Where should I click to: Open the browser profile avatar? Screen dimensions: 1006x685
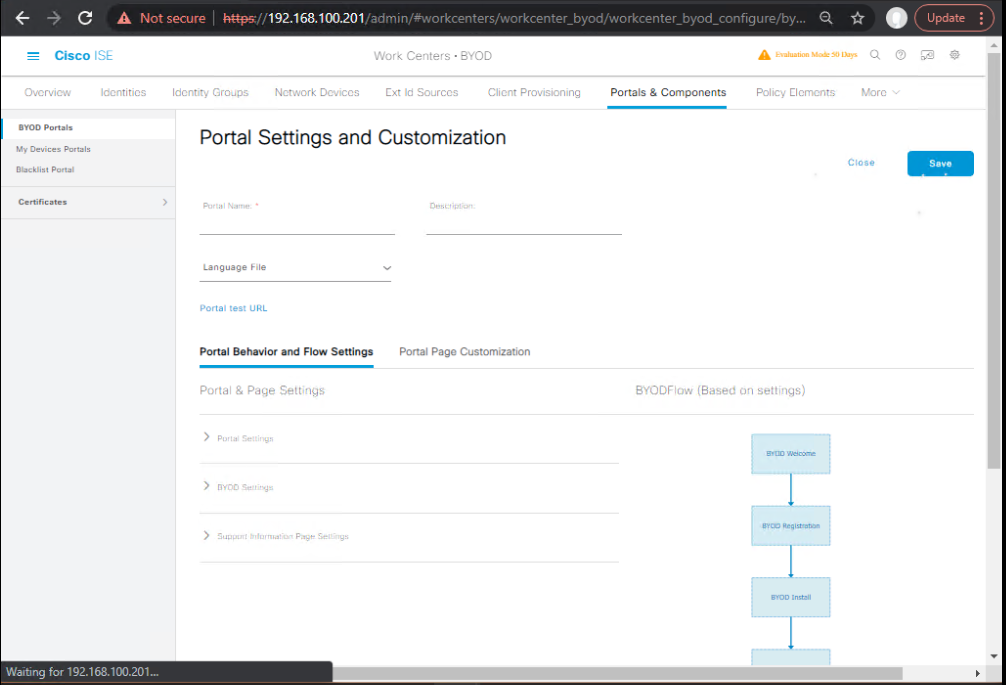(896, 18)
